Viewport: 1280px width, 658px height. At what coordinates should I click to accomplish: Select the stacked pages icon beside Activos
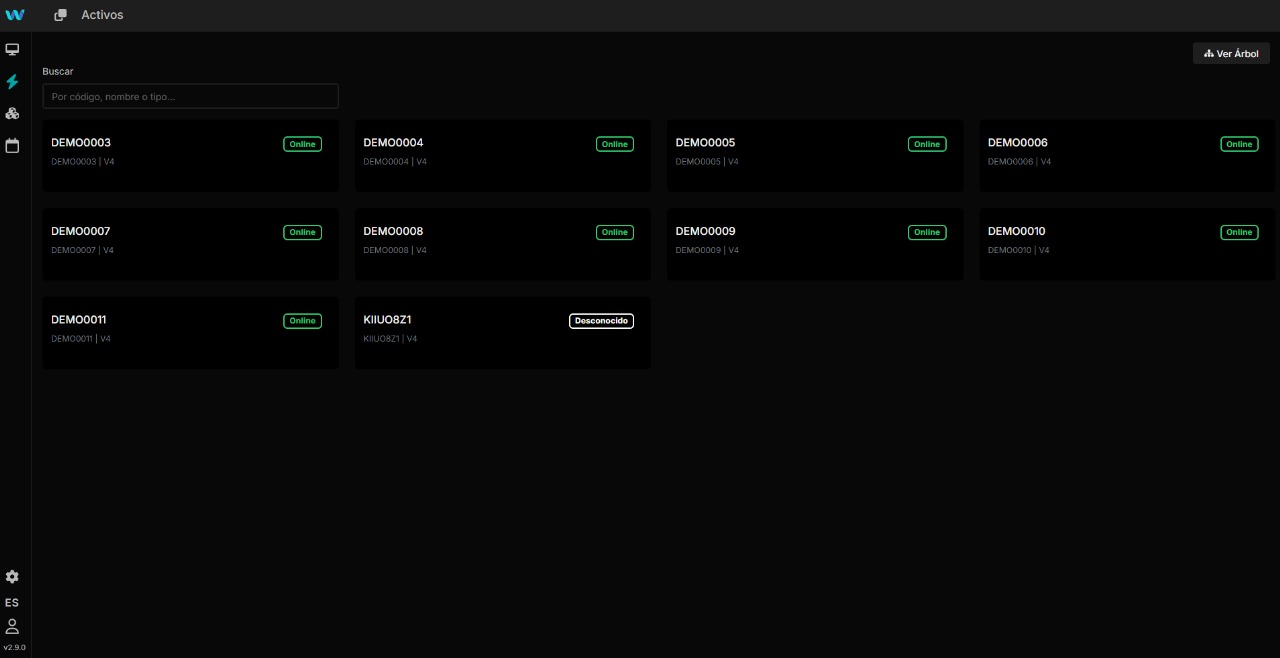point(60,15)
